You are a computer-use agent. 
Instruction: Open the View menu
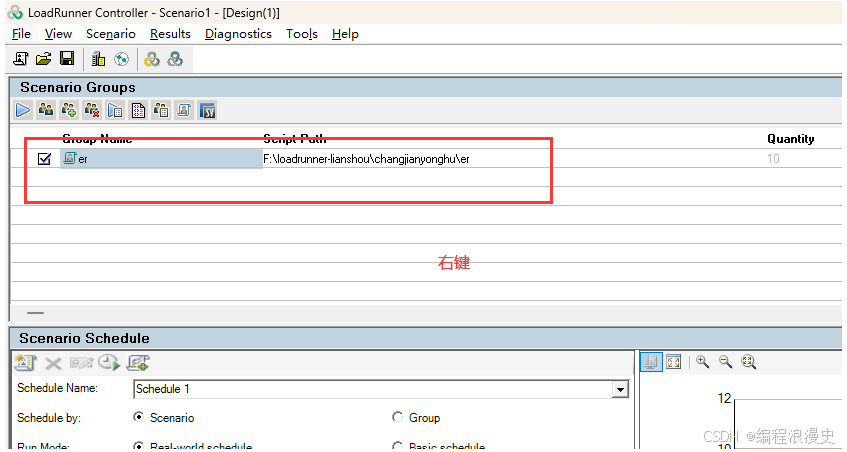point(58,34)
